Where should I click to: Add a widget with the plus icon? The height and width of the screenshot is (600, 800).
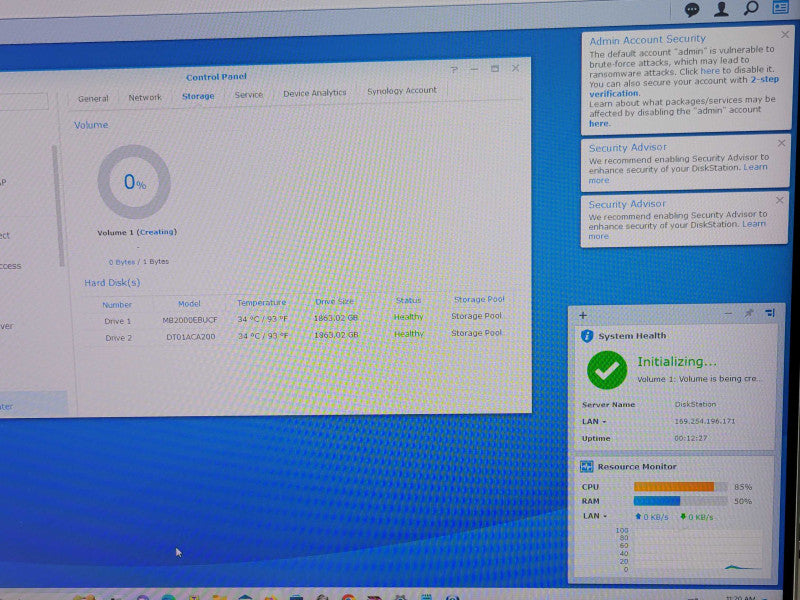(x=583, y=315)
